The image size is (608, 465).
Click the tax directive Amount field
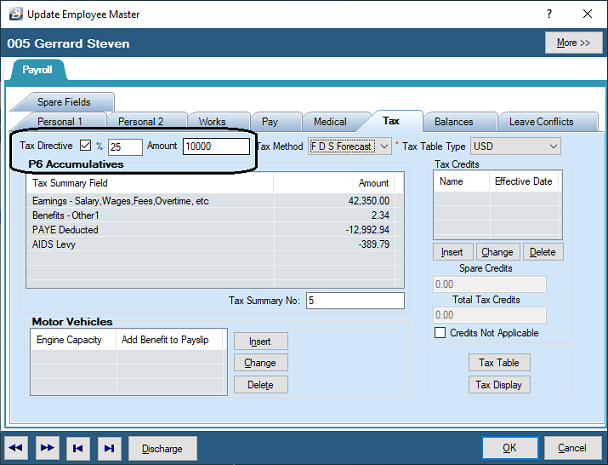(x=216, y=146)
